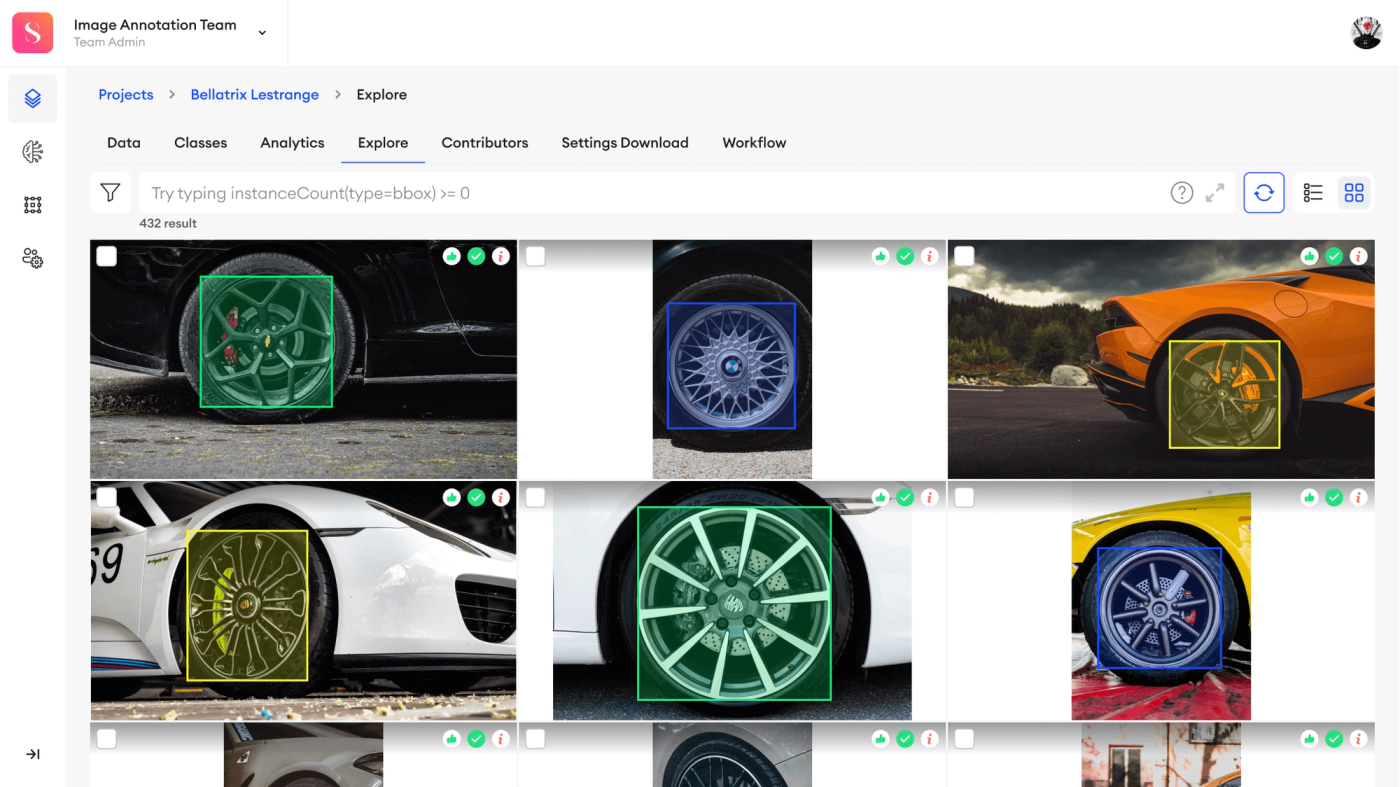This screenshot has height=787, width=1400.
Task: Click info icon on green wheel image
Action: (501, 256)
